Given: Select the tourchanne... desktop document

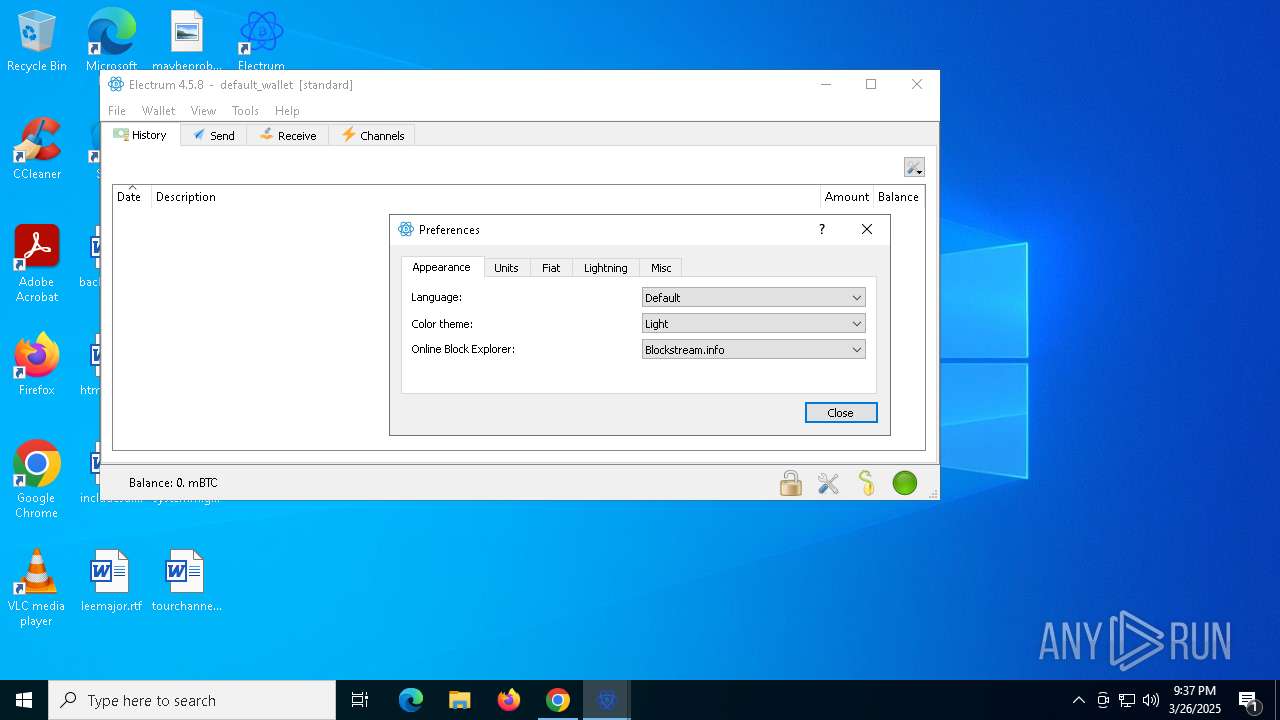Looking at the screenshot, I should (186, 581).
